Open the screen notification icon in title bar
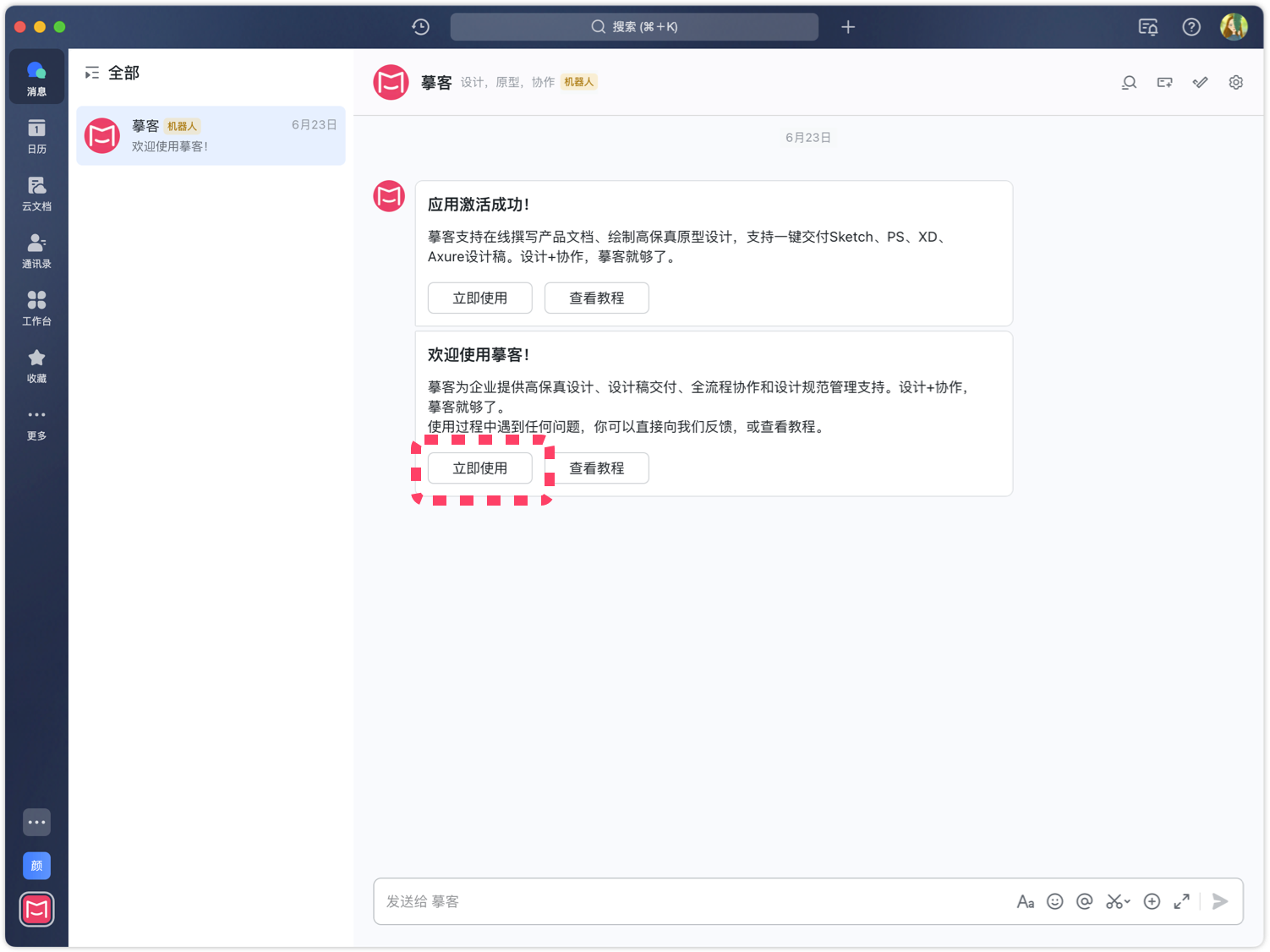 tap(1148, 27)
